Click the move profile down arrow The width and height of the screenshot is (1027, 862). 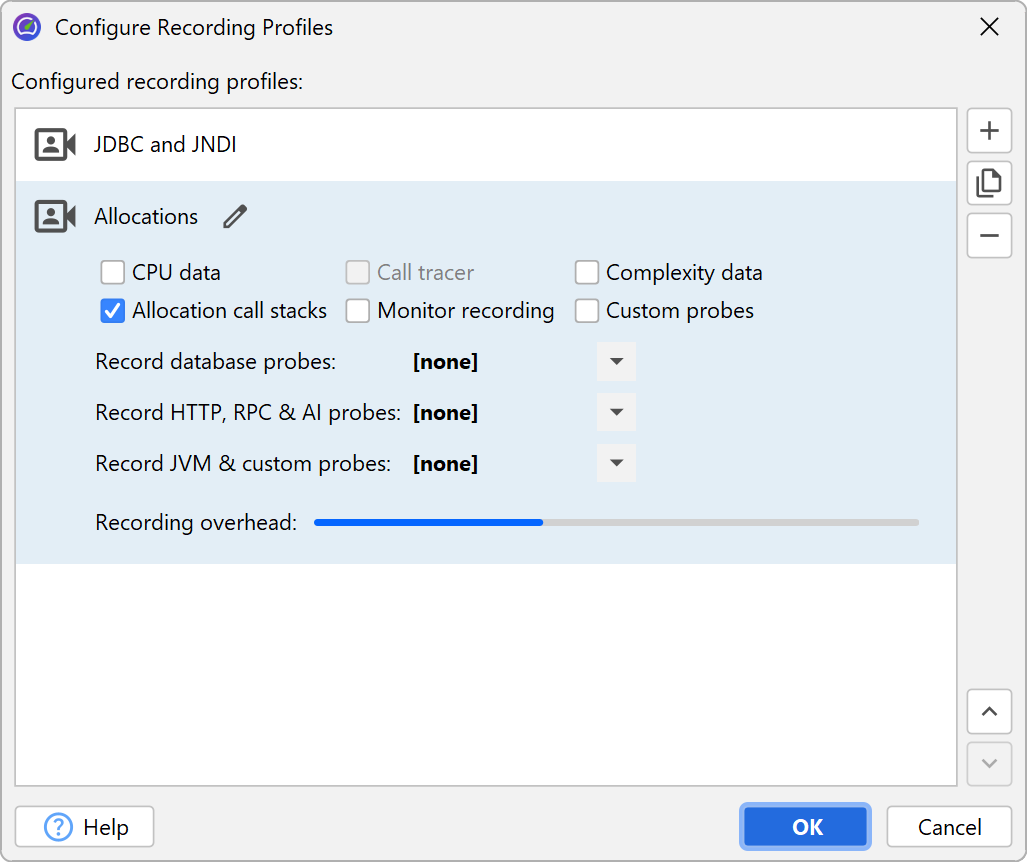989,764
